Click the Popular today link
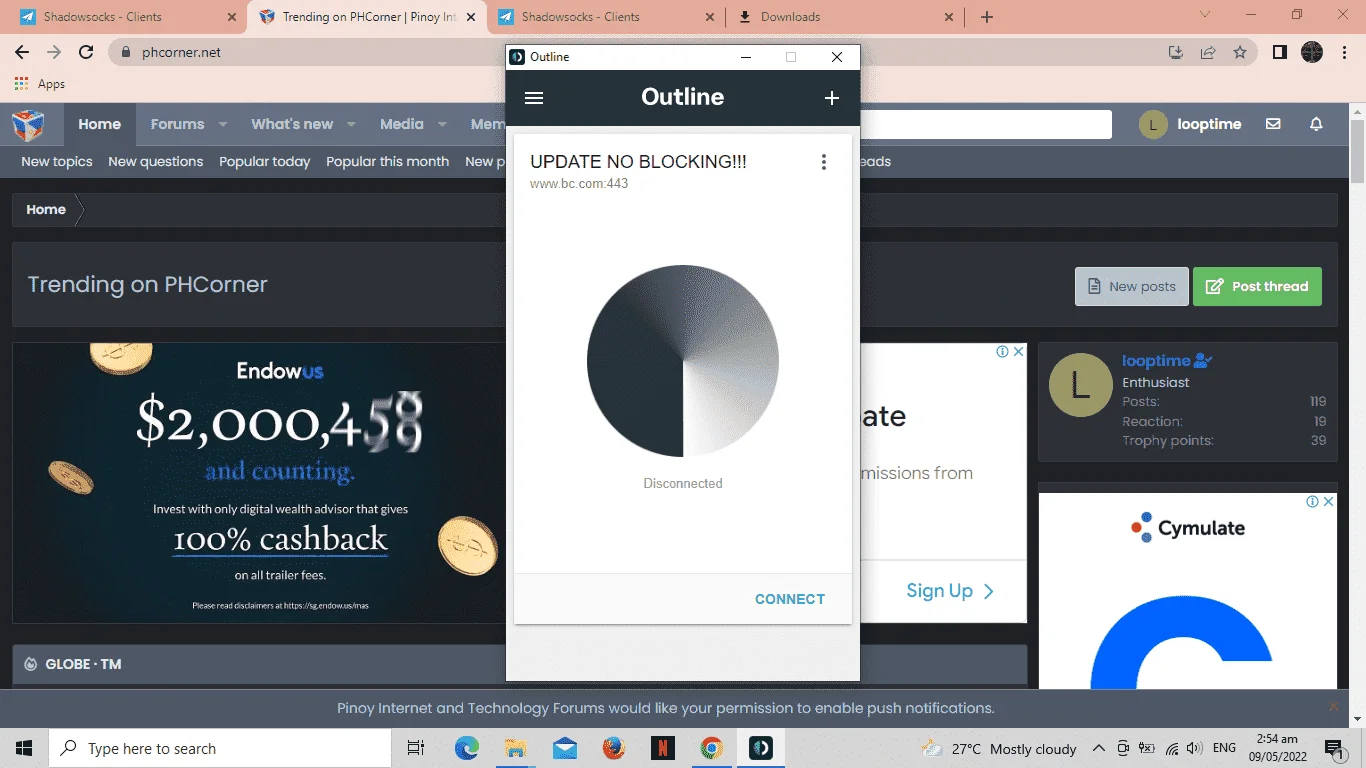This screenshot has height=768, width=1366. [x=265, y=161]
